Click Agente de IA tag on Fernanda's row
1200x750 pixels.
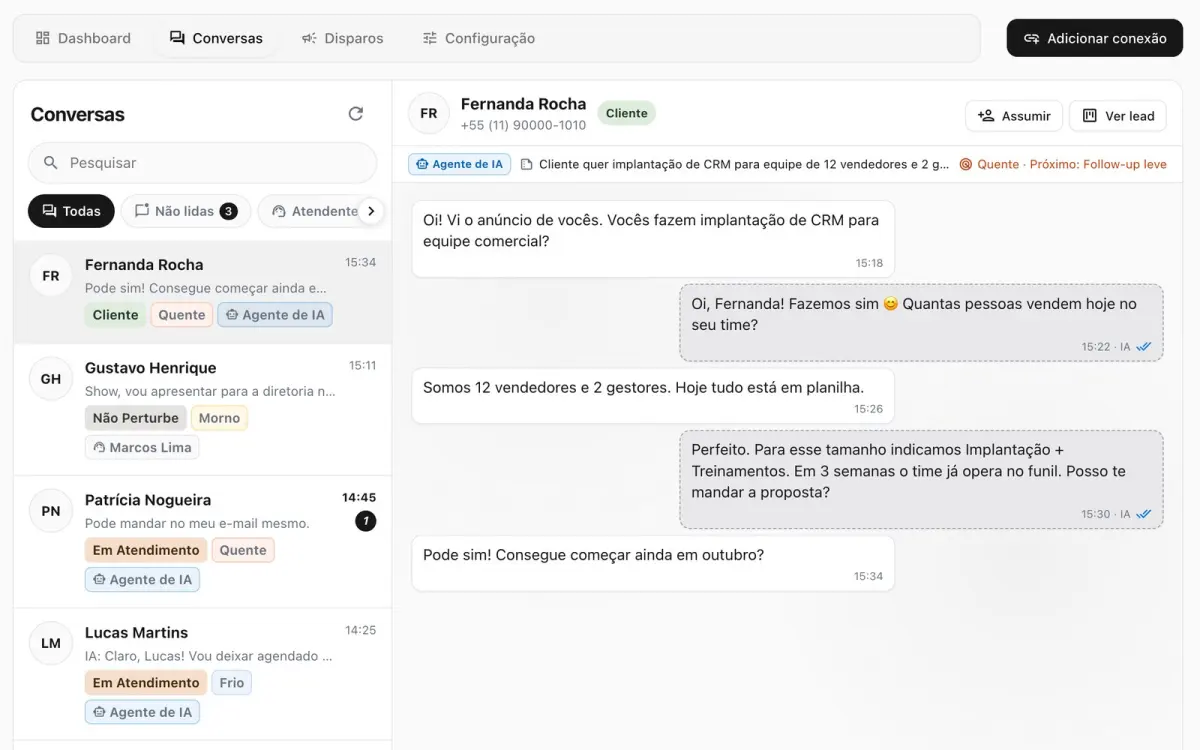(x=275, y=315)
